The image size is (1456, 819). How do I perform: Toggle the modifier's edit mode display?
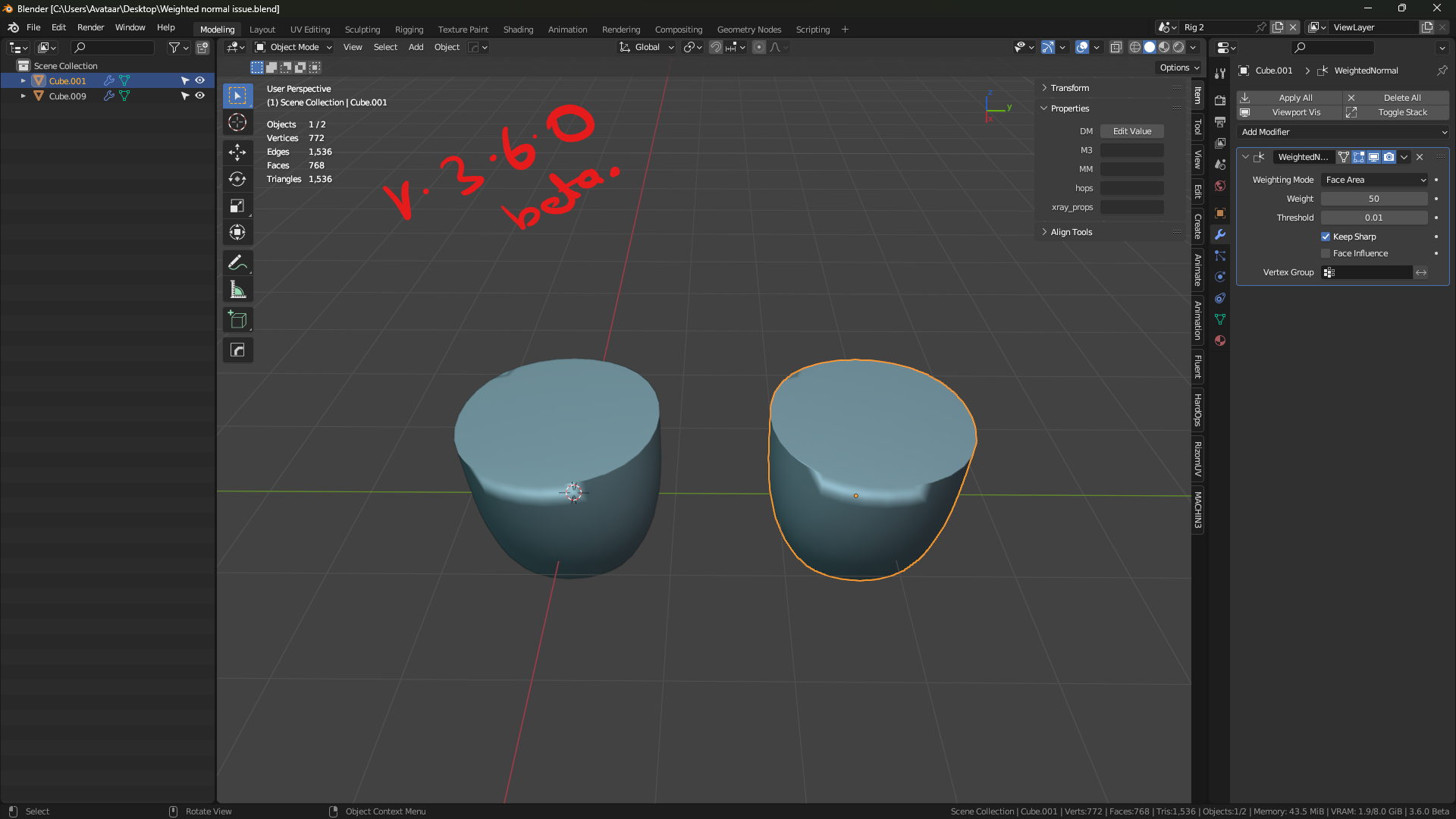click(x=1358, y=157)
